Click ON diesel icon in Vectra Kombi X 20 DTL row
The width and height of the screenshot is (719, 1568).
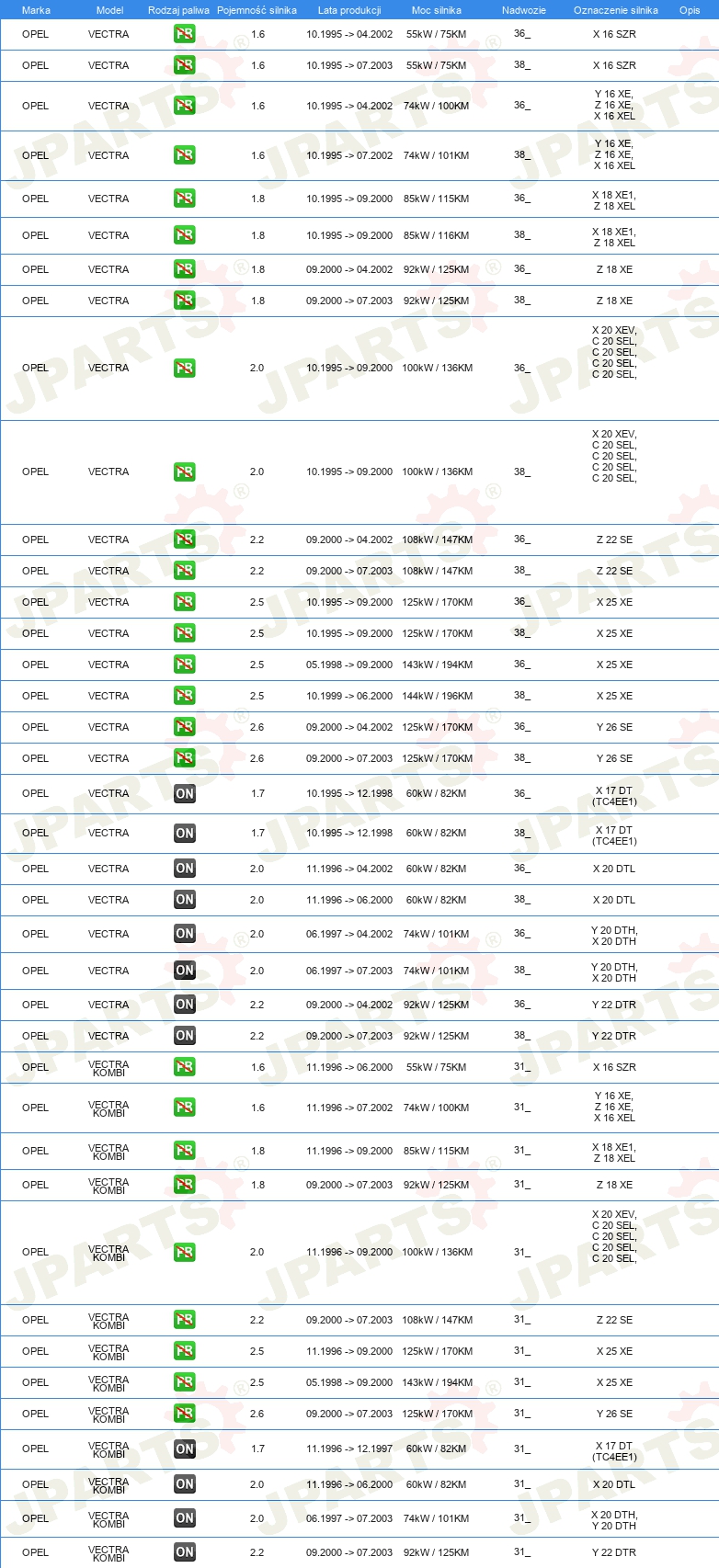point(185,1484)
